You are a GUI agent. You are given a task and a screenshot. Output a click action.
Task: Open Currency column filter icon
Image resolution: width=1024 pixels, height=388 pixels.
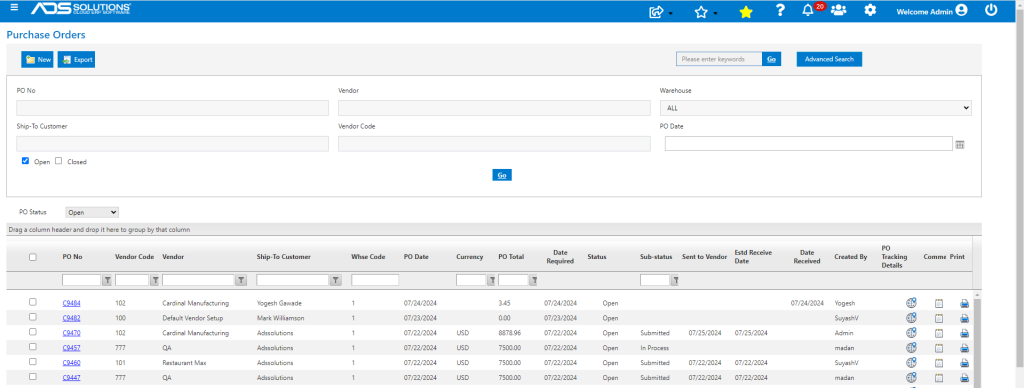[x=491, y=280]
